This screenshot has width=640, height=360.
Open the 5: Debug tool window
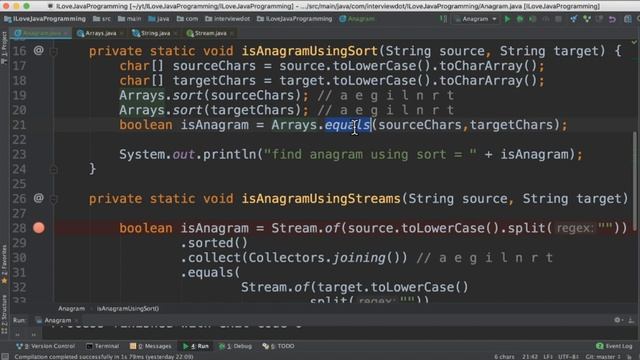click(236, 346)
